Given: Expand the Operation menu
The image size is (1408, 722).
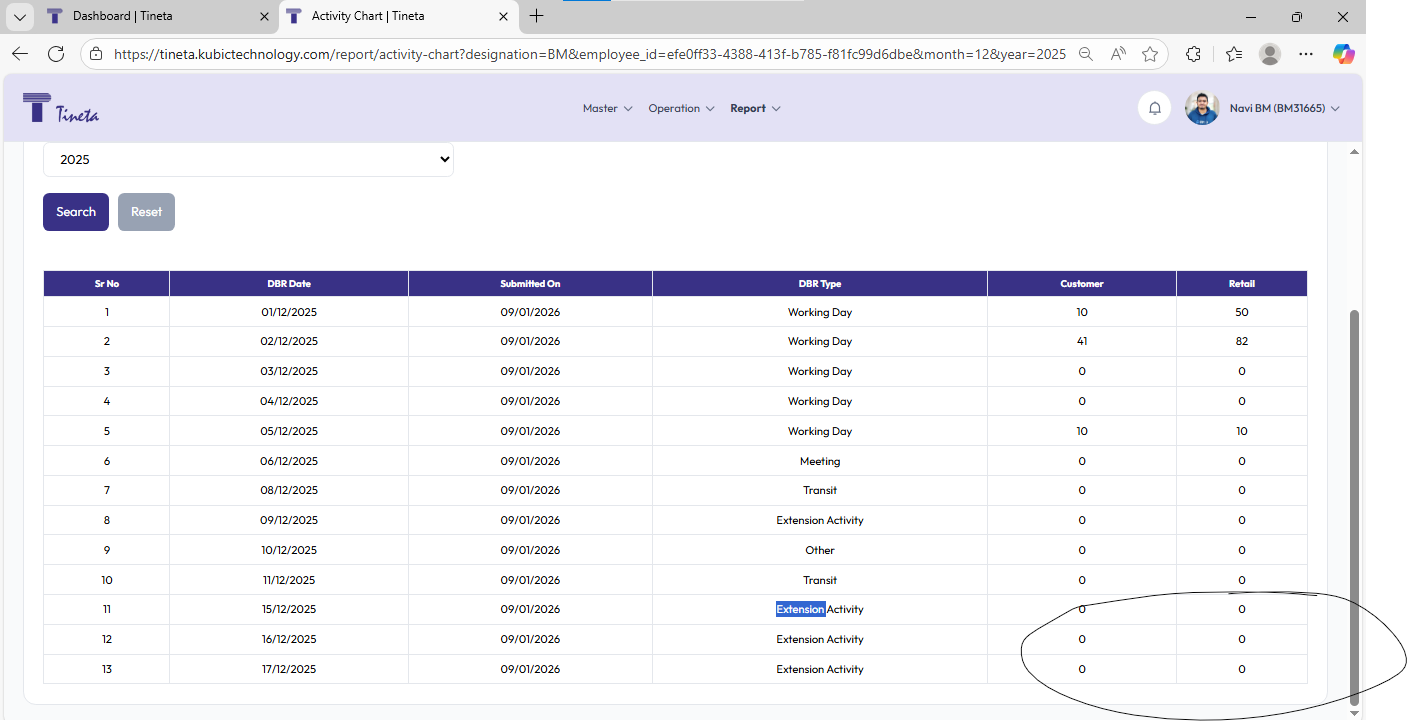Looking at the screenshot, I should tap(681, 108).
